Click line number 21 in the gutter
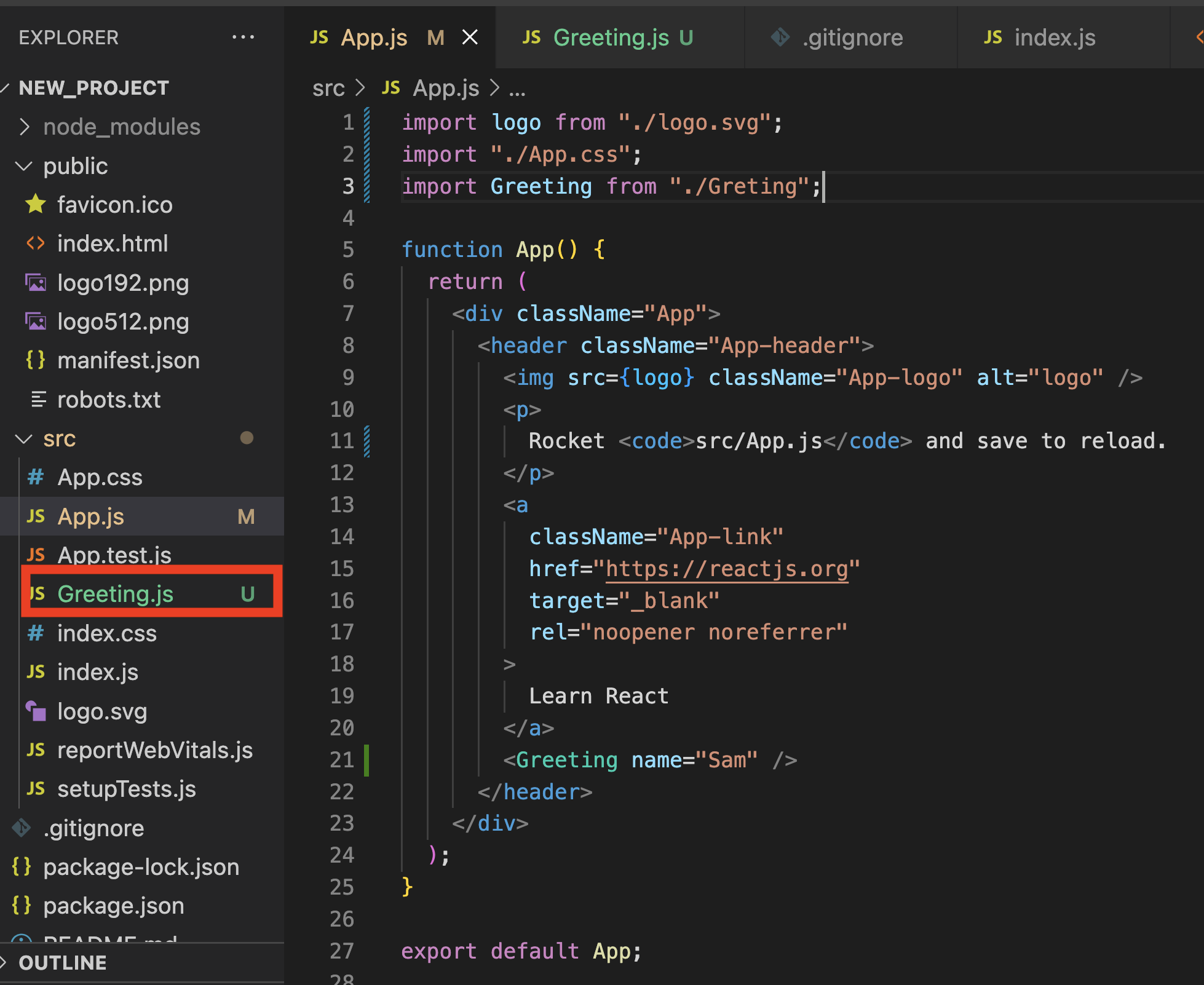 [342, 760]
